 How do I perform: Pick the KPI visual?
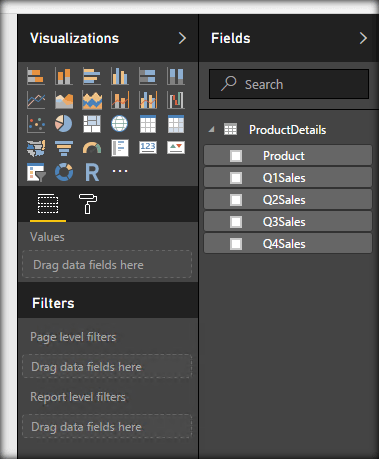[x=176, y=147]
